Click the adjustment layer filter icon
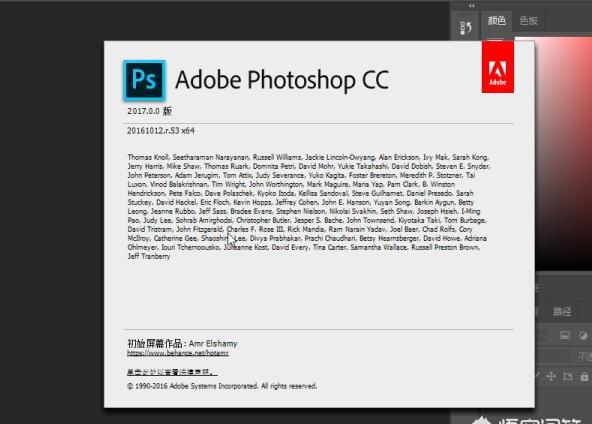The height and width of the screenshot is (424, 592). (583, 335)
